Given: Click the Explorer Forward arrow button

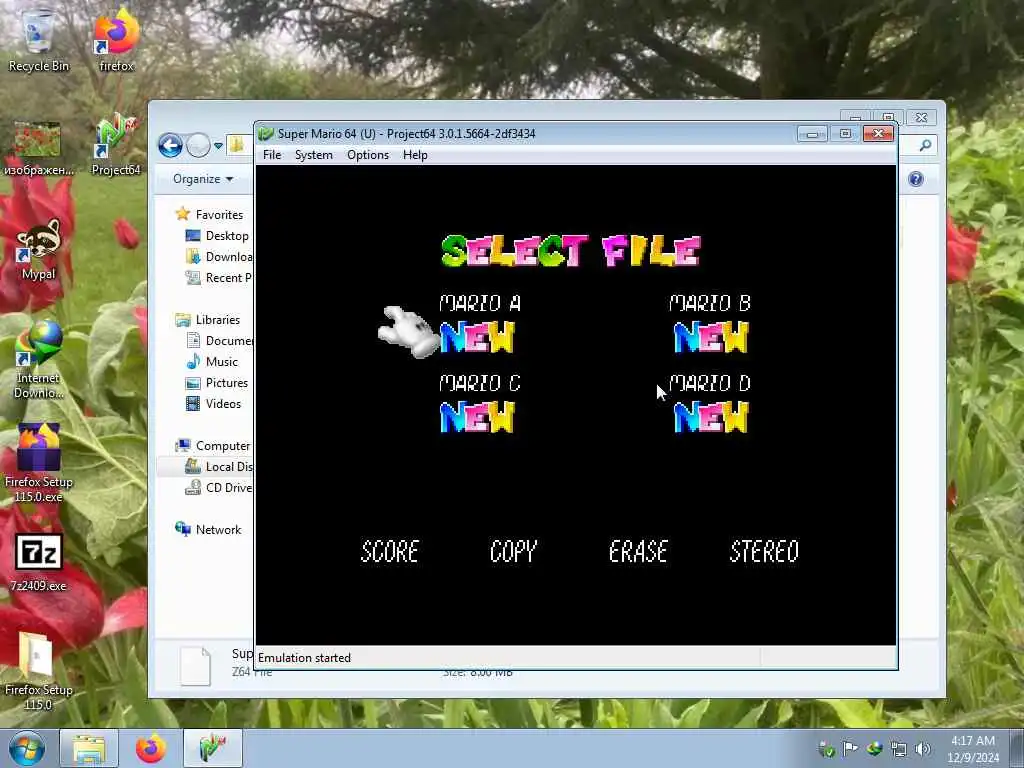Looking at the screenshot, I should pyautogui.click(x=199, y=145).
